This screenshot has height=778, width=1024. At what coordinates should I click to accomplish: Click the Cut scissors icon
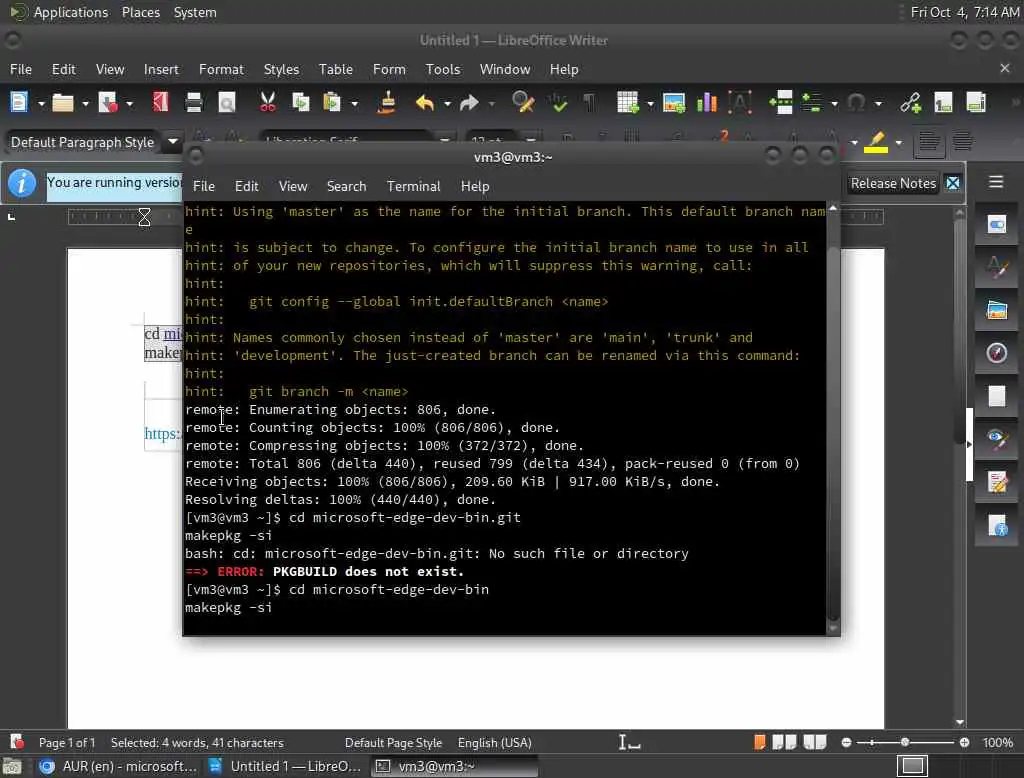[x=268, y=103]
